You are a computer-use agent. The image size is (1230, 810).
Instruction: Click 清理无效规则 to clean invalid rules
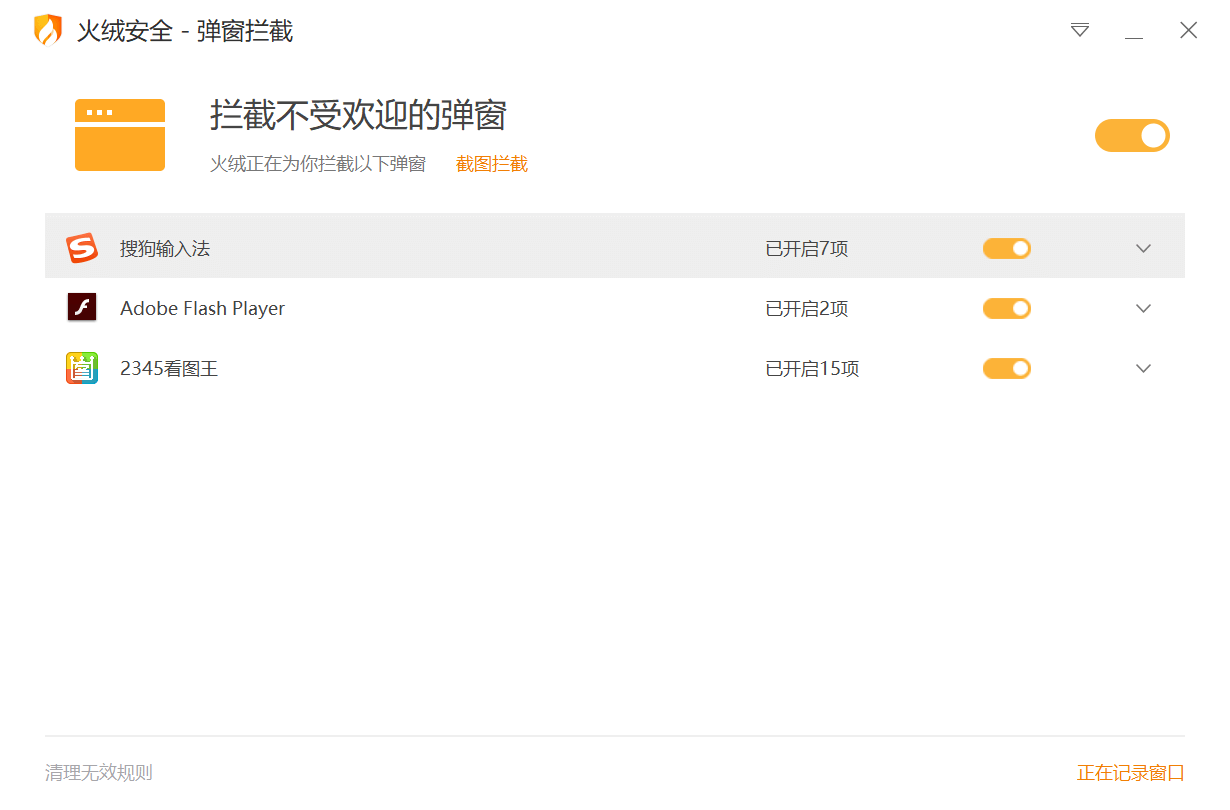[x=97, y=772]
